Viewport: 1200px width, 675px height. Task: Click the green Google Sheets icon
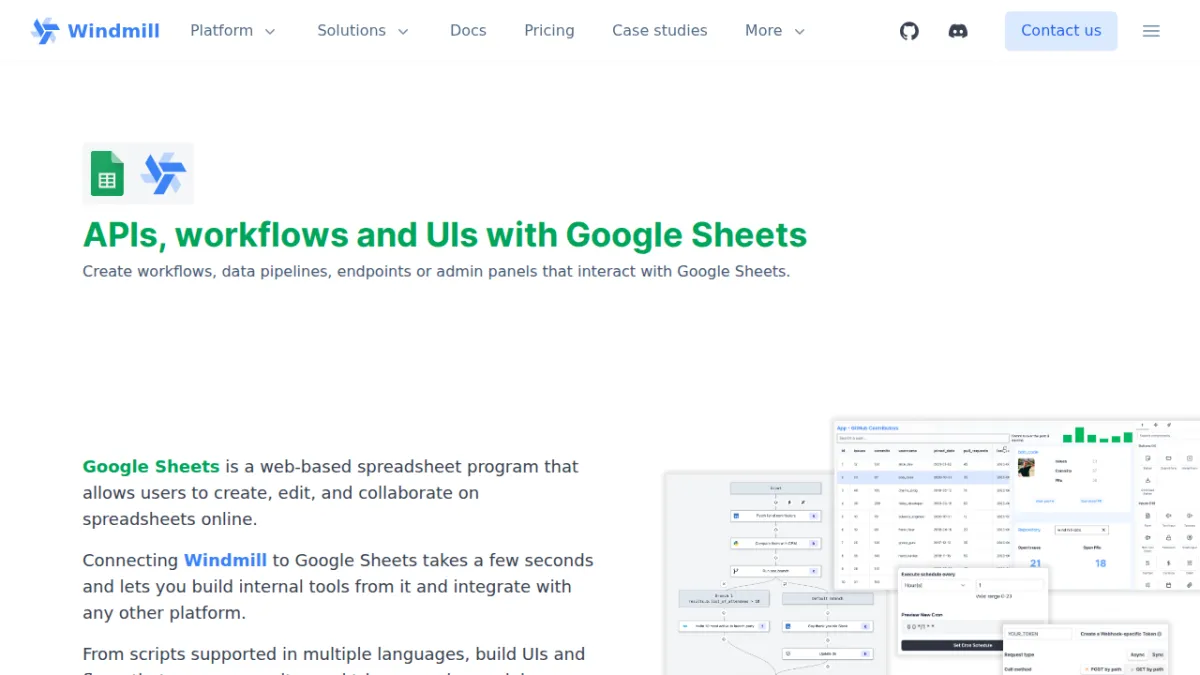[x=108, y=173]
